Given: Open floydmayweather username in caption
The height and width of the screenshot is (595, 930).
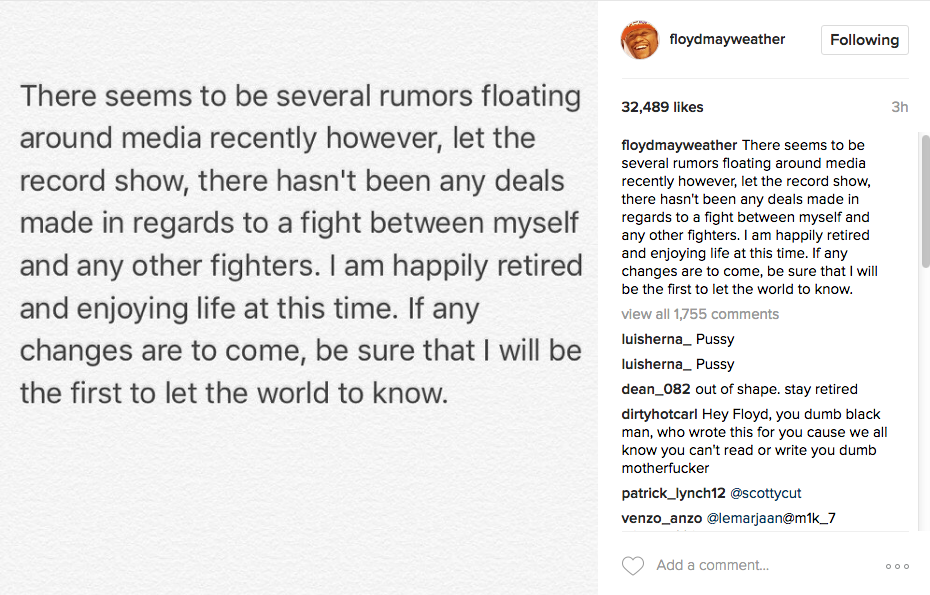Looking at the screenshot, I should [x=680, y=145].
